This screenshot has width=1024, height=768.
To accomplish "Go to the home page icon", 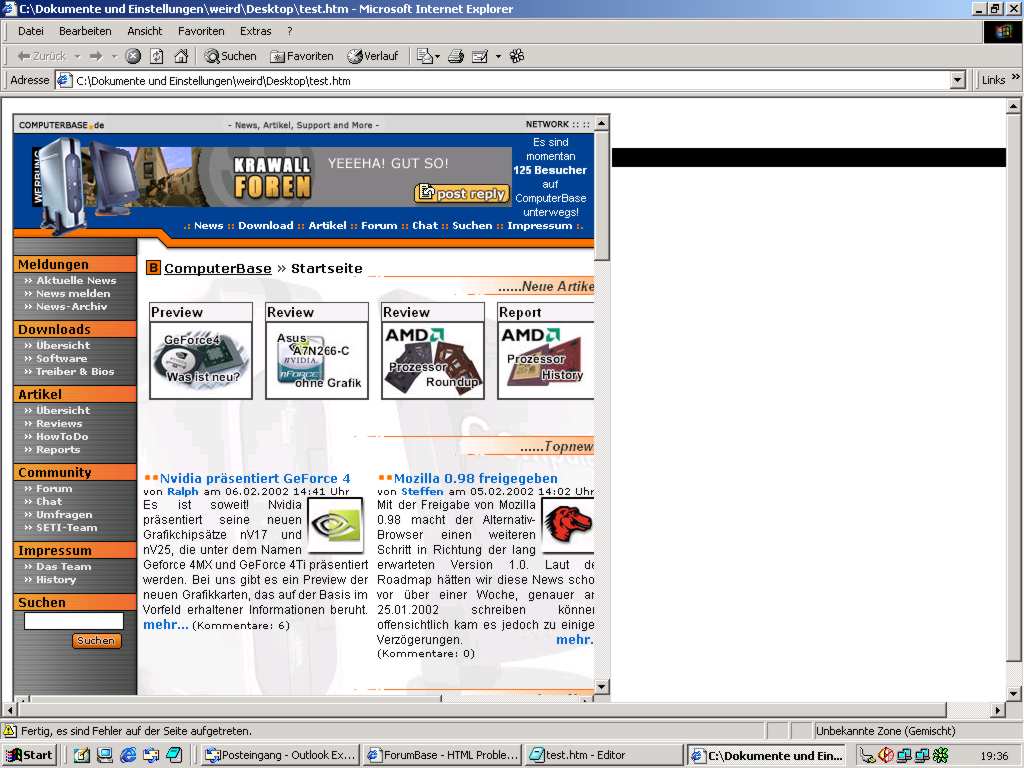I will coord(181,56).
